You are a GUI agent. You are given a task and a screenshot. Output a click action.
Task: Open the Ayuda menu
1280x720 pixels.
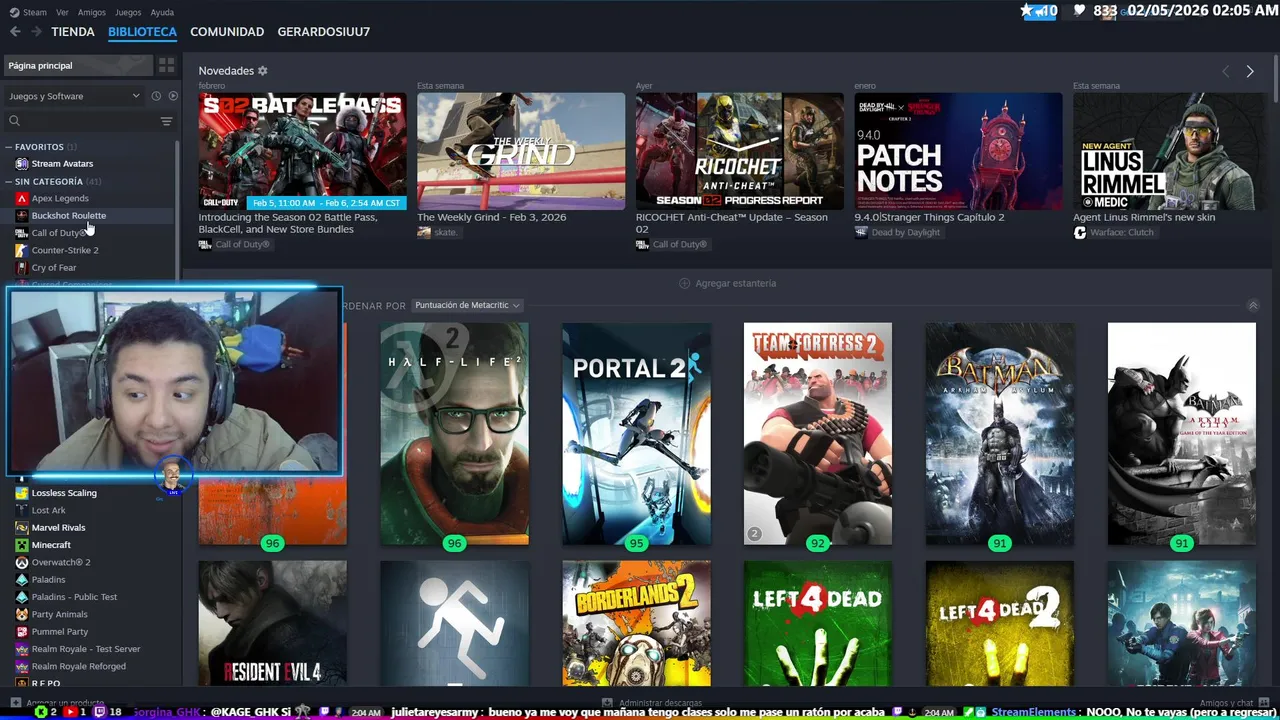(x=162, y=12)
